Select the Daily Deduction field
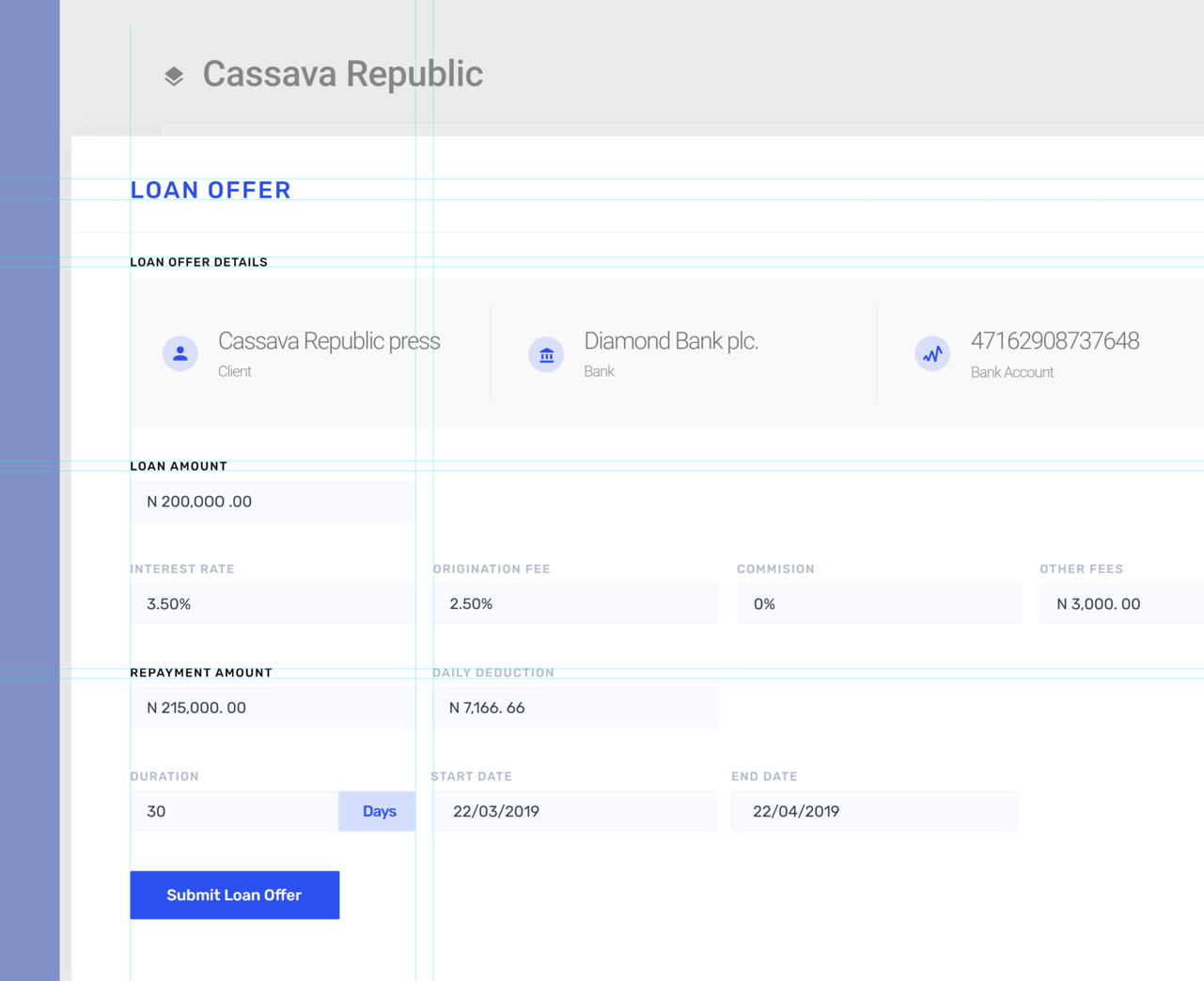 [x=575, y=708]
